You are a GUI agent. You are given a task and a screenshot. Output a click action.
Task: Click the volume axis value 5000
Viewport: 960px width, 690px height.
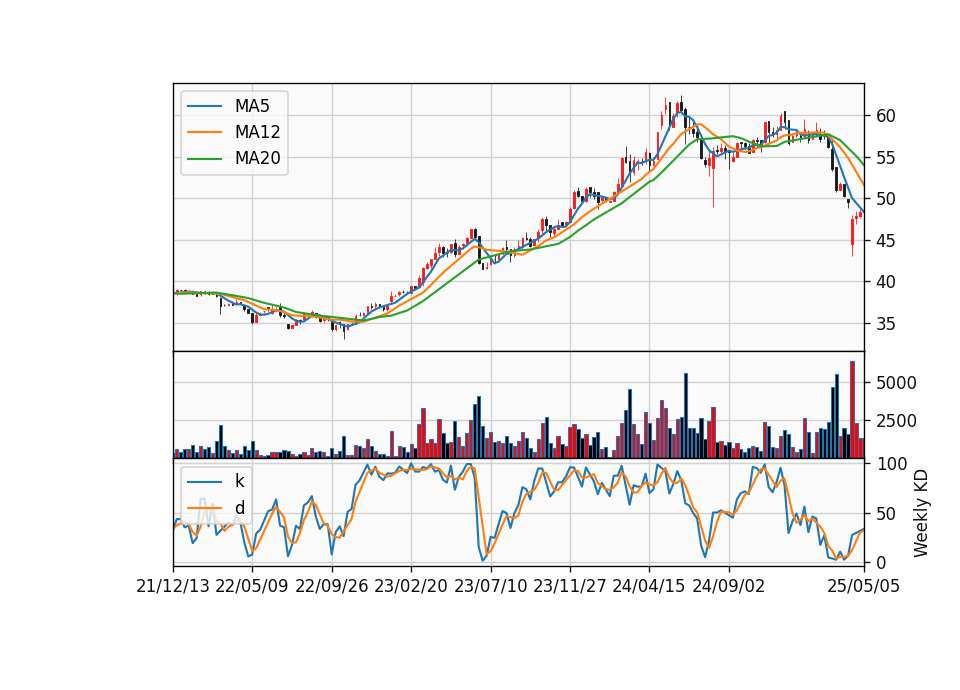(896, 383)
